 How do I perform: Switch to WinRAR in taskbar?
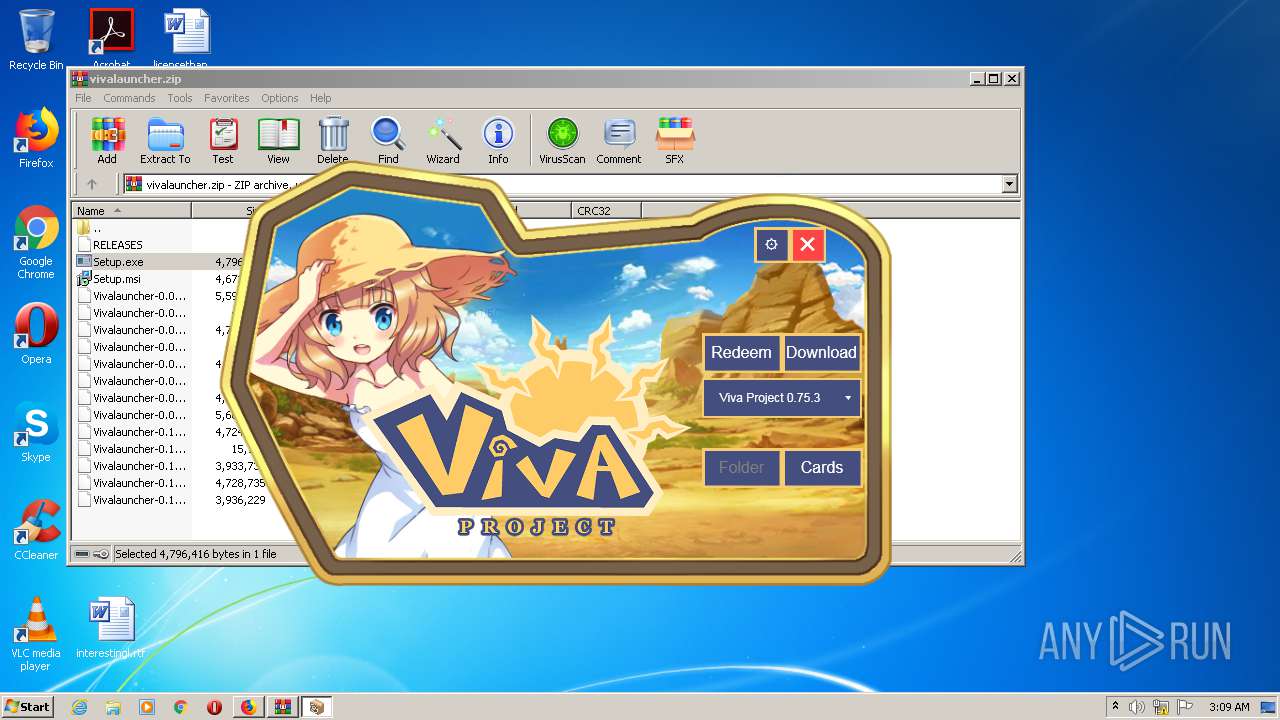282,707
